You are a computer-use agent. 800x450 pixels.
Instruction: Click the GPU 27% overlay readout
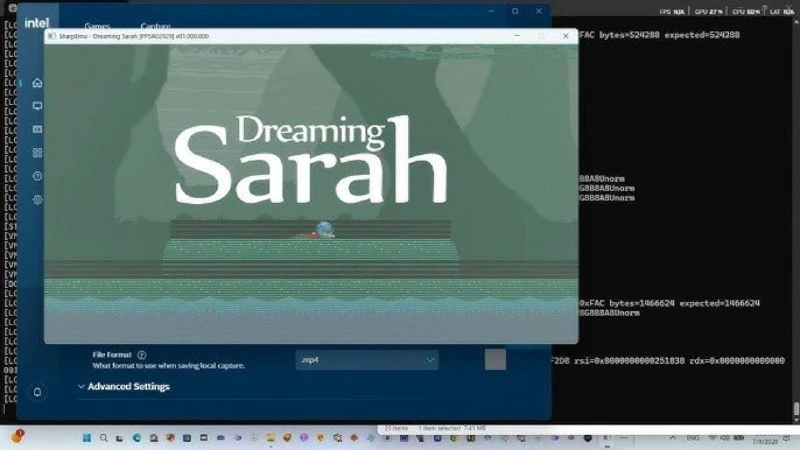[x=708, y=11]
